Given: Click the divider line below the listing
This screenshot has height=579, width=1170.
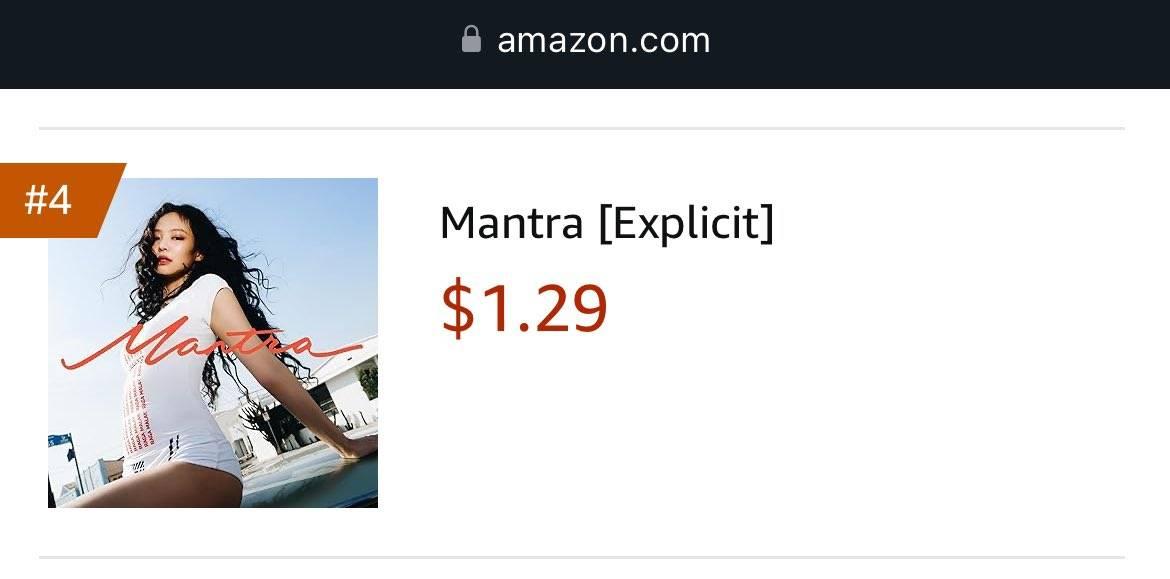Looking at the screenshot, I should click(x=582, y=557).
